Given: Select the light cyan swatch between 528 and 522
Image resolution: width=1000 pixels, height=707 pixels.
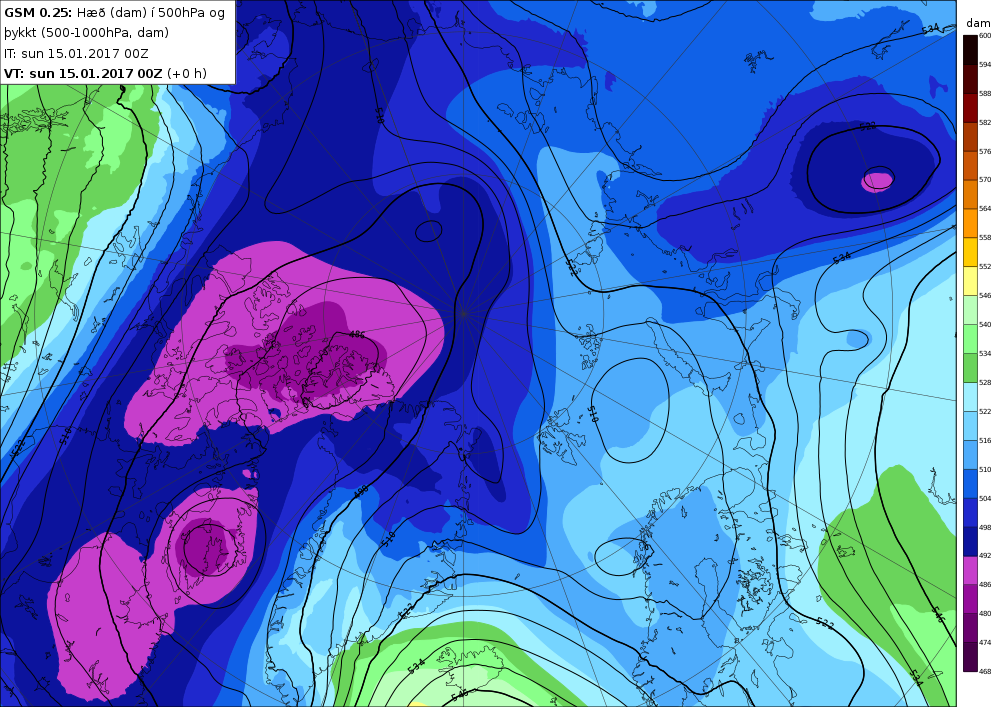Looking at the screenshot, I should 970,397.
